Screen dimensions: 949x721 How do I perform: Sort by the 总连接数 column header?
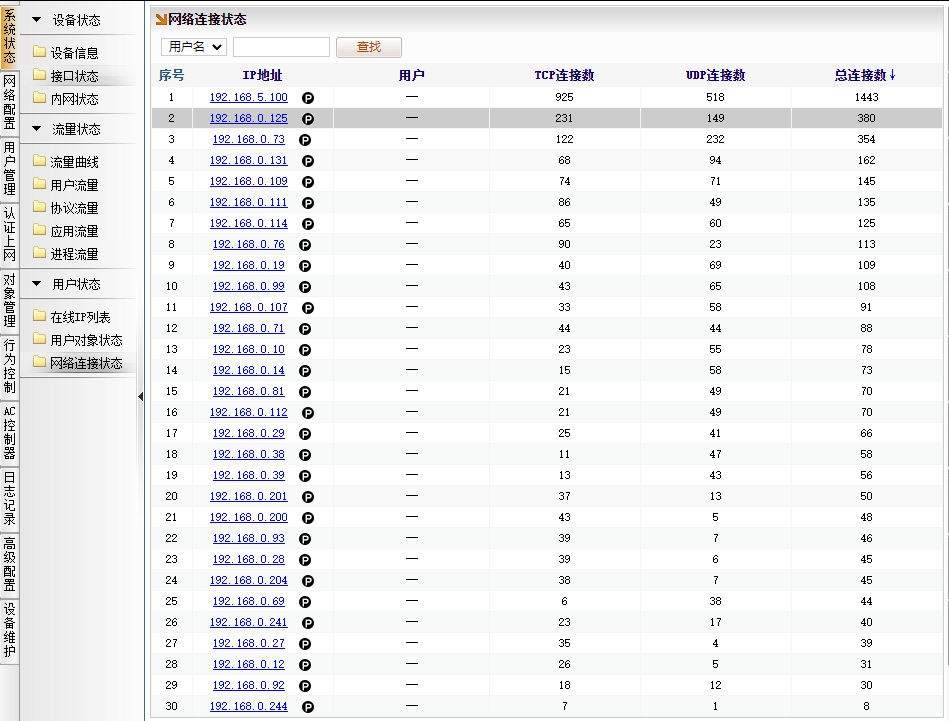click(865, 75)
